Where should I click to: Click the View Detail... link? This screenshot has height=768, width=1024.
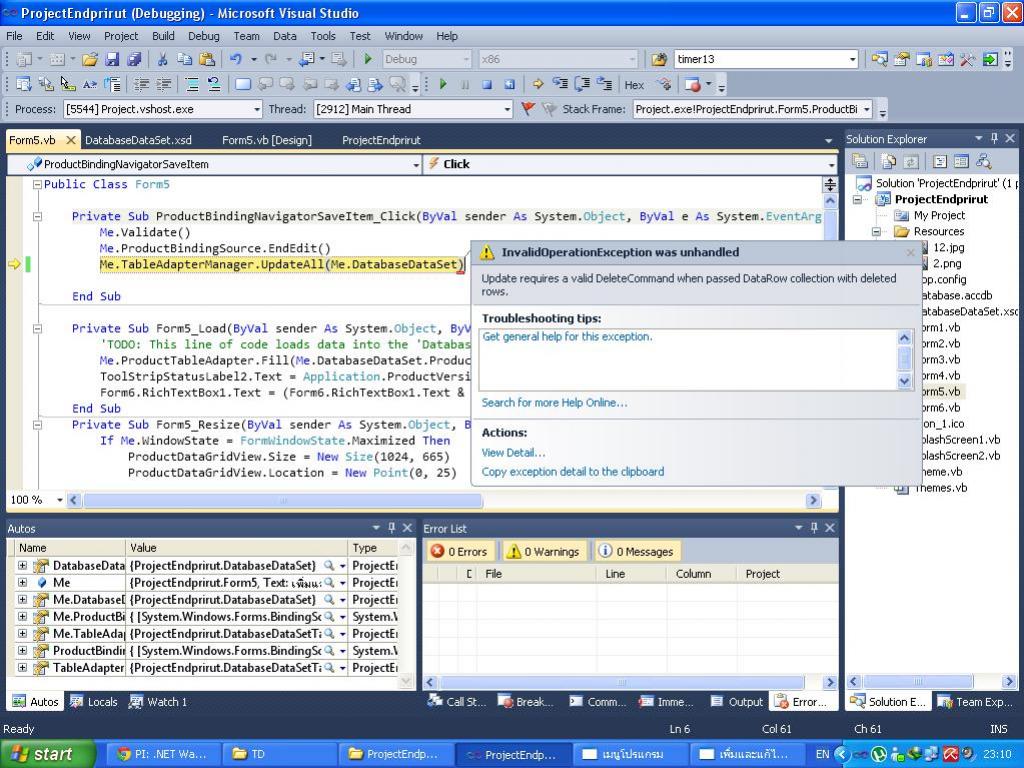point(513,452)
